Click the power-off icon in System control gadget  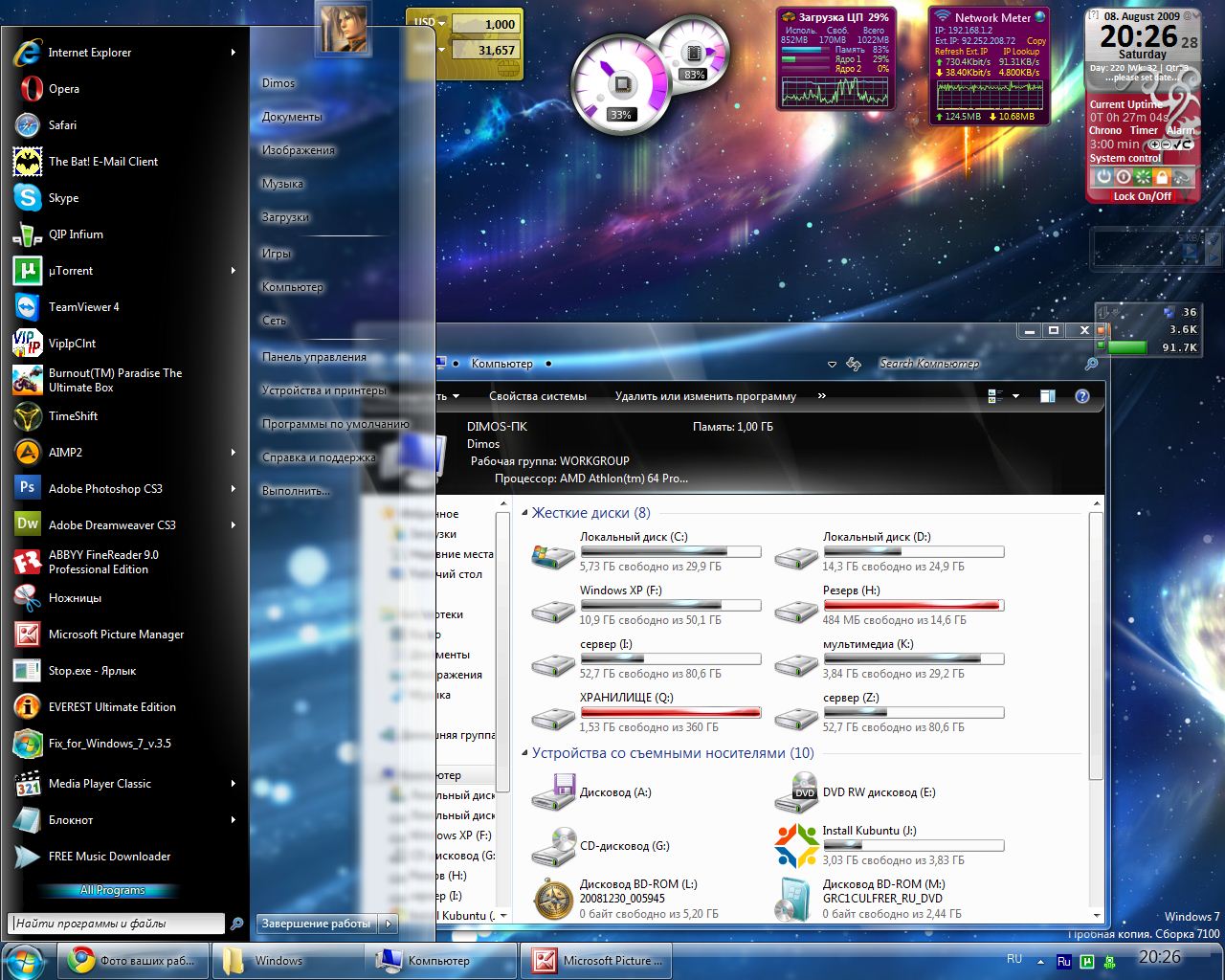click(1103, 177)
